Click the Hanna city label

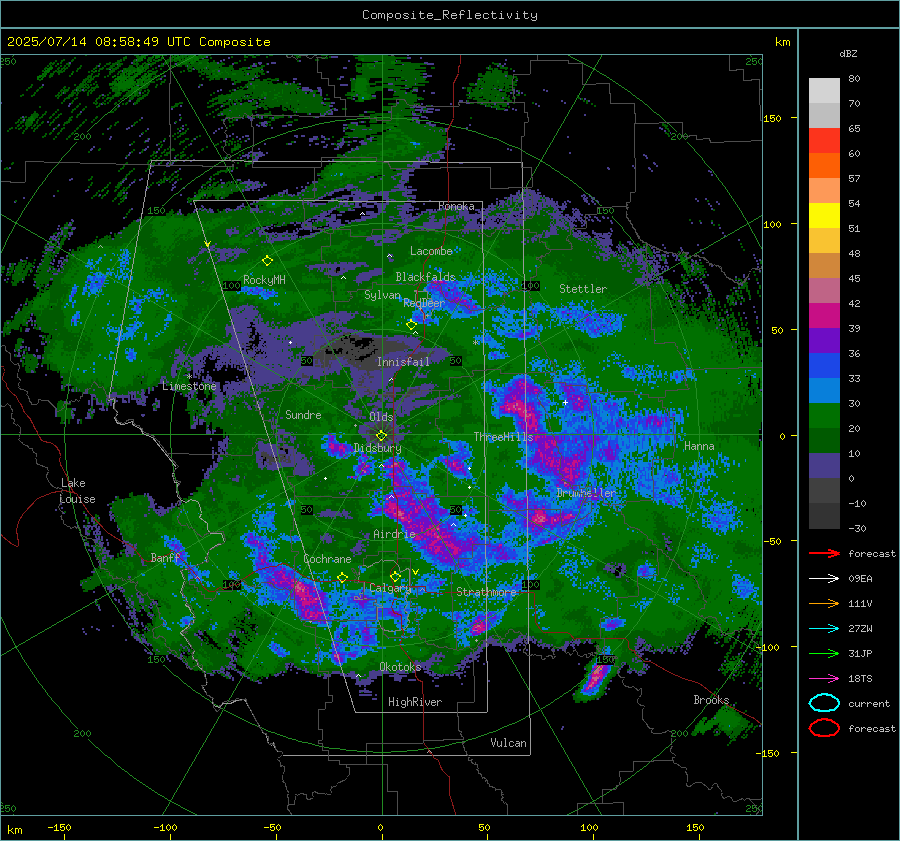(x=699, y=446)
